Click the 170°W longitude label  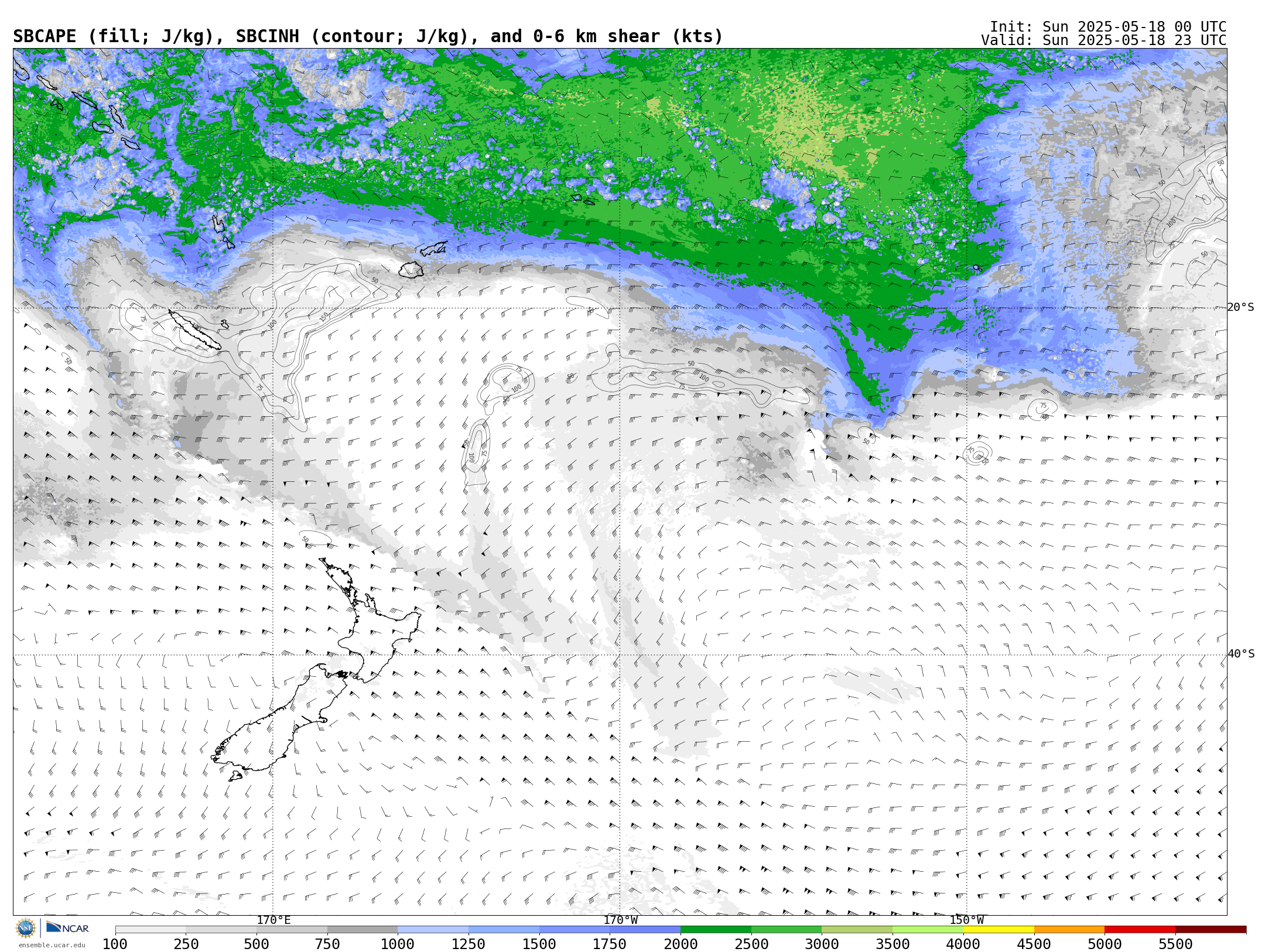pyautogui.click(x=620, y=920)
